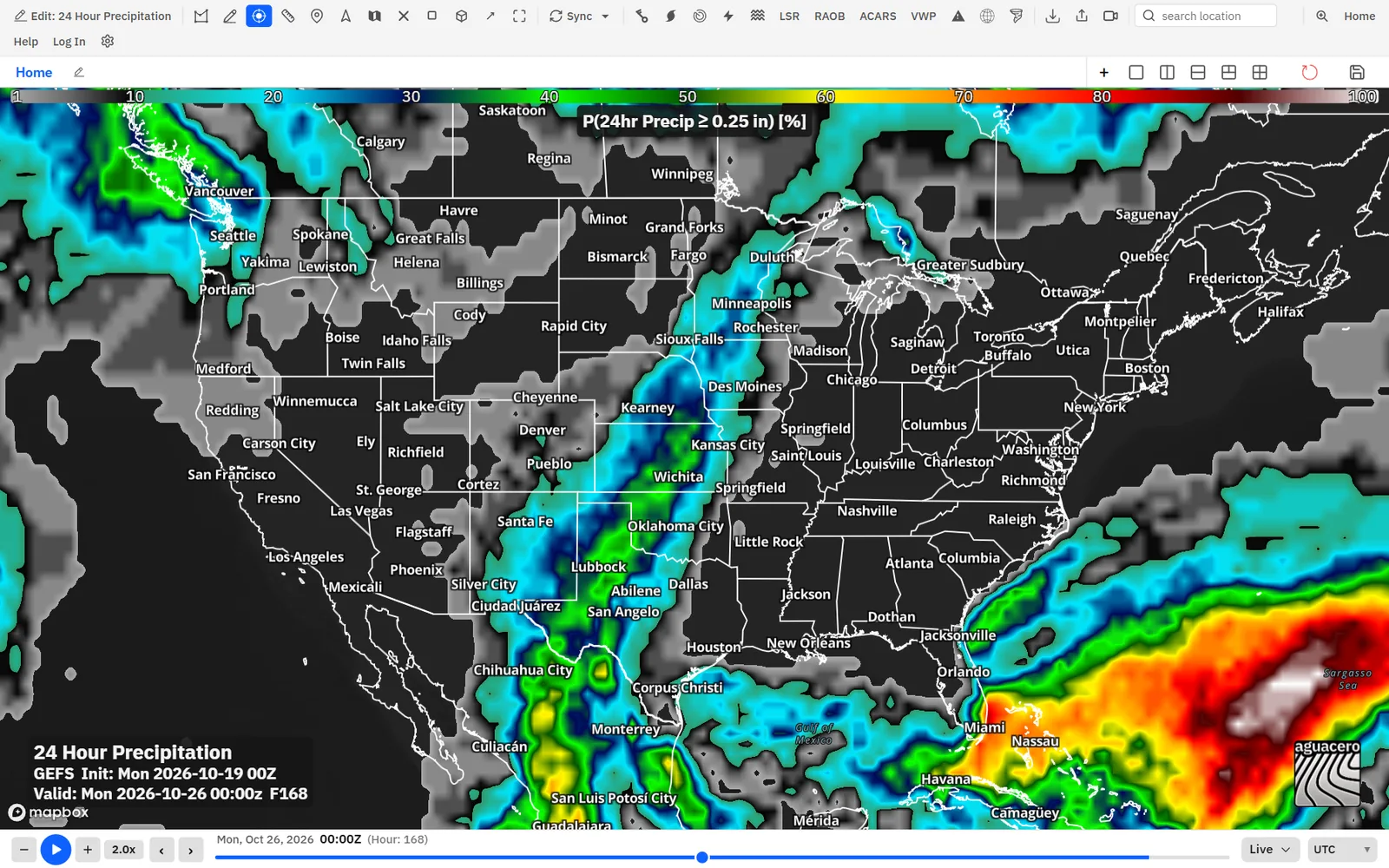The height and width of the screenshot is (868, 1389).
Task: Select the ruler measurement tool
Action: click(288, 16)
